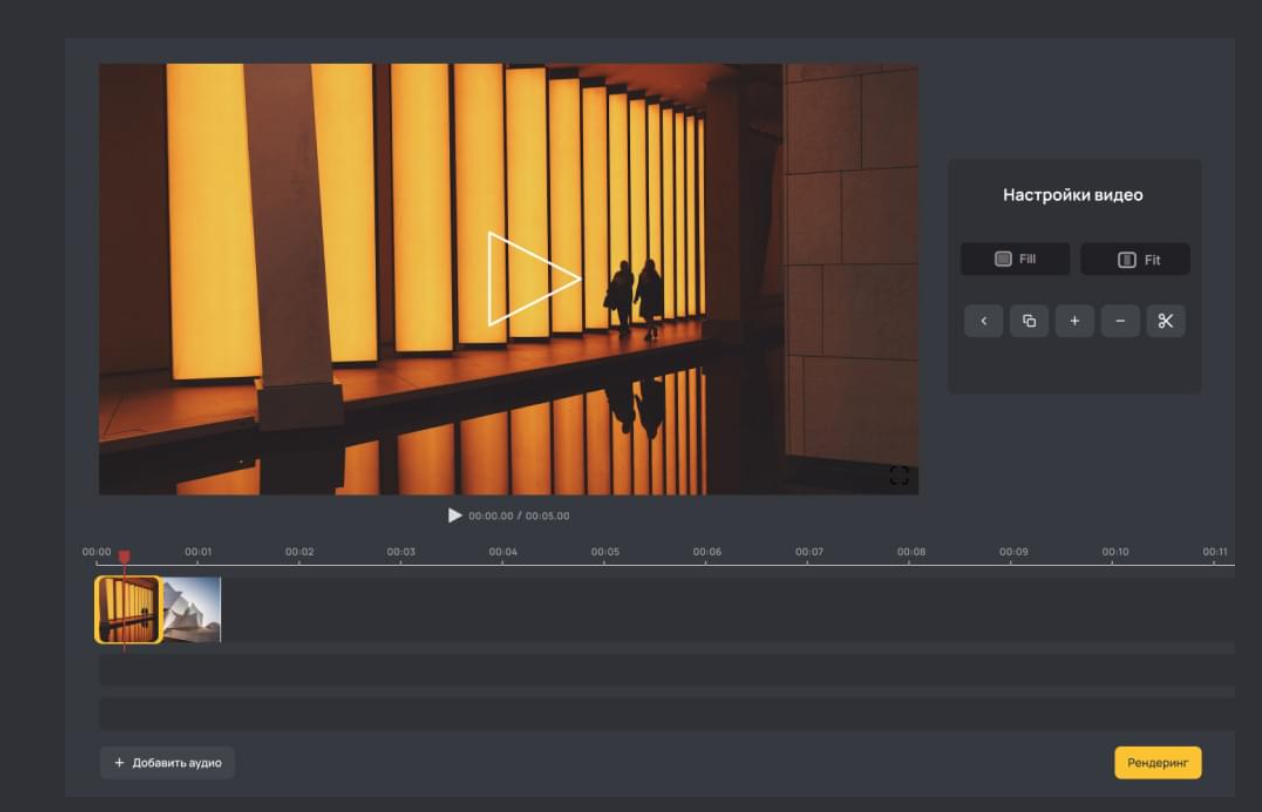The height and width of the screenshot is (812, 1262).
Task: Click the left chevron back icon
Action: 983,321
